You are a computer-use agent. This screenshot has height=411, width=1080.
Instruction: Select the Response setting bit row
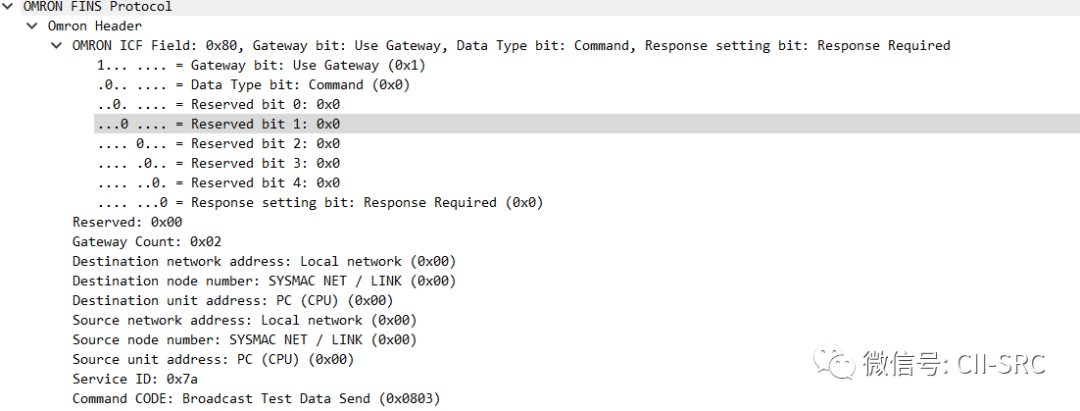tap(320, 202)
